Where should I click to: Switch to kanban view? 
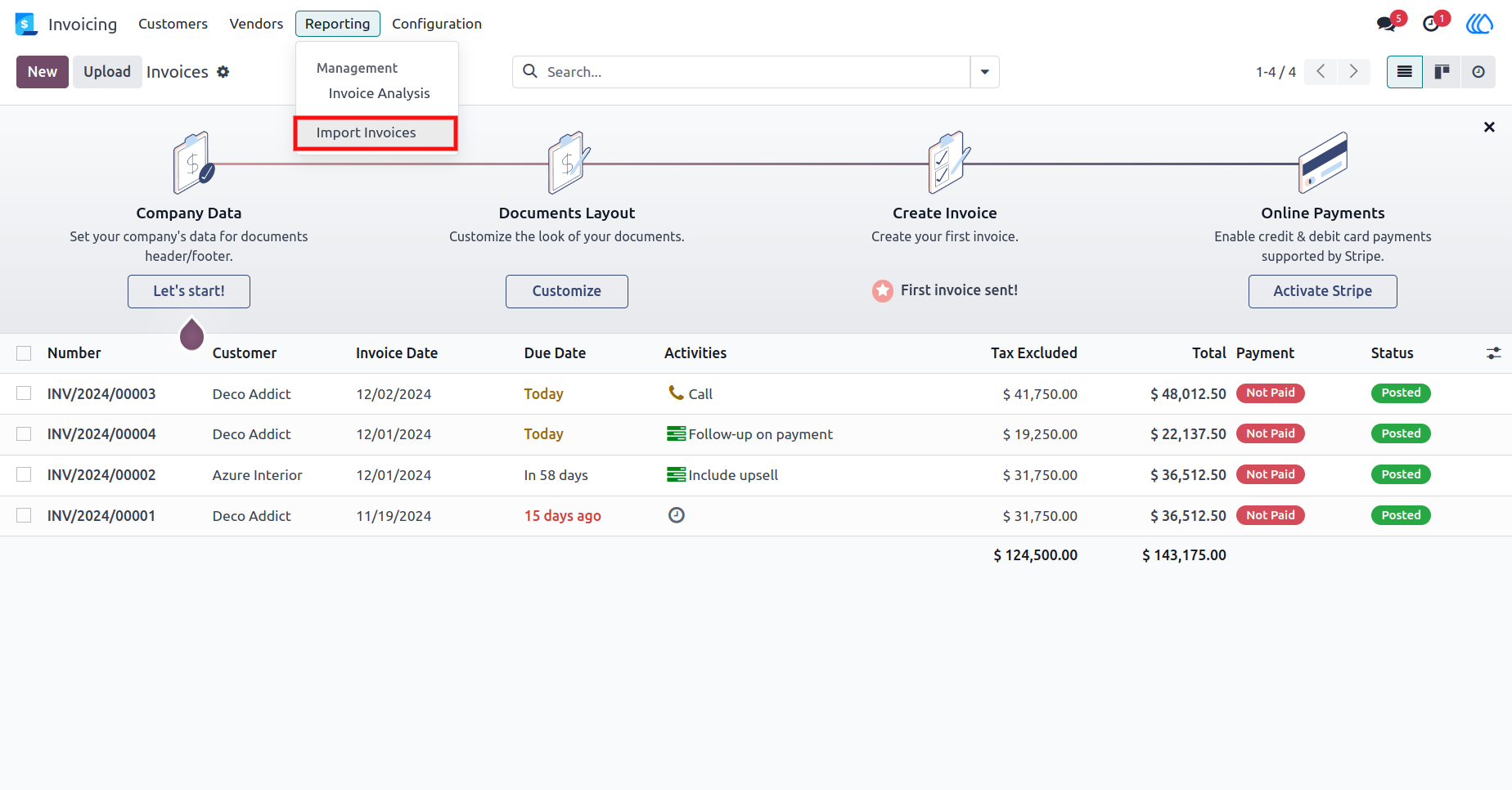[x=1442, y=72]
